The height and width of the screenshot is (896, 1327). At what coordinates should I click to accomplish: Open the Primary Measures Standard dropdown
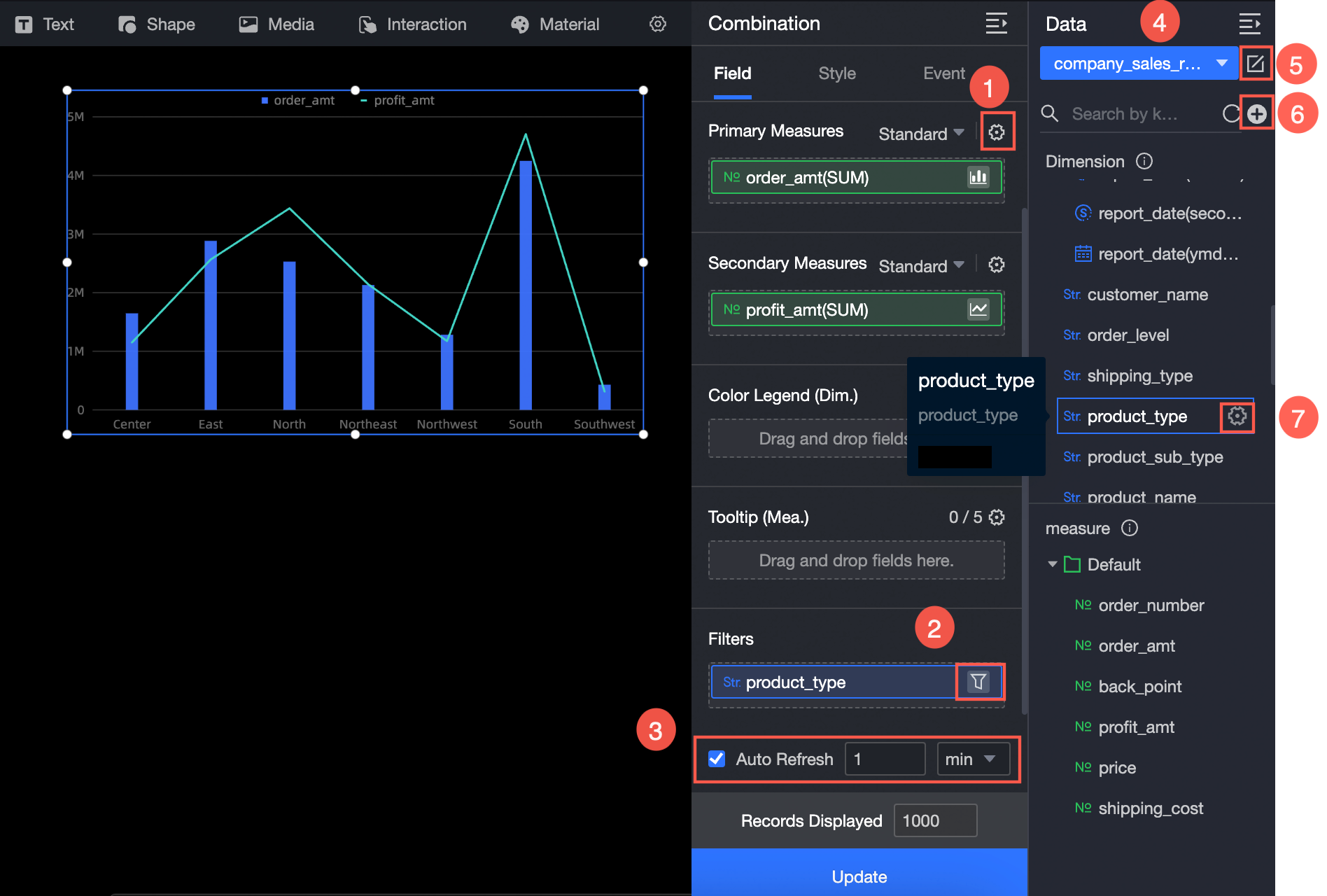point(921,134)
